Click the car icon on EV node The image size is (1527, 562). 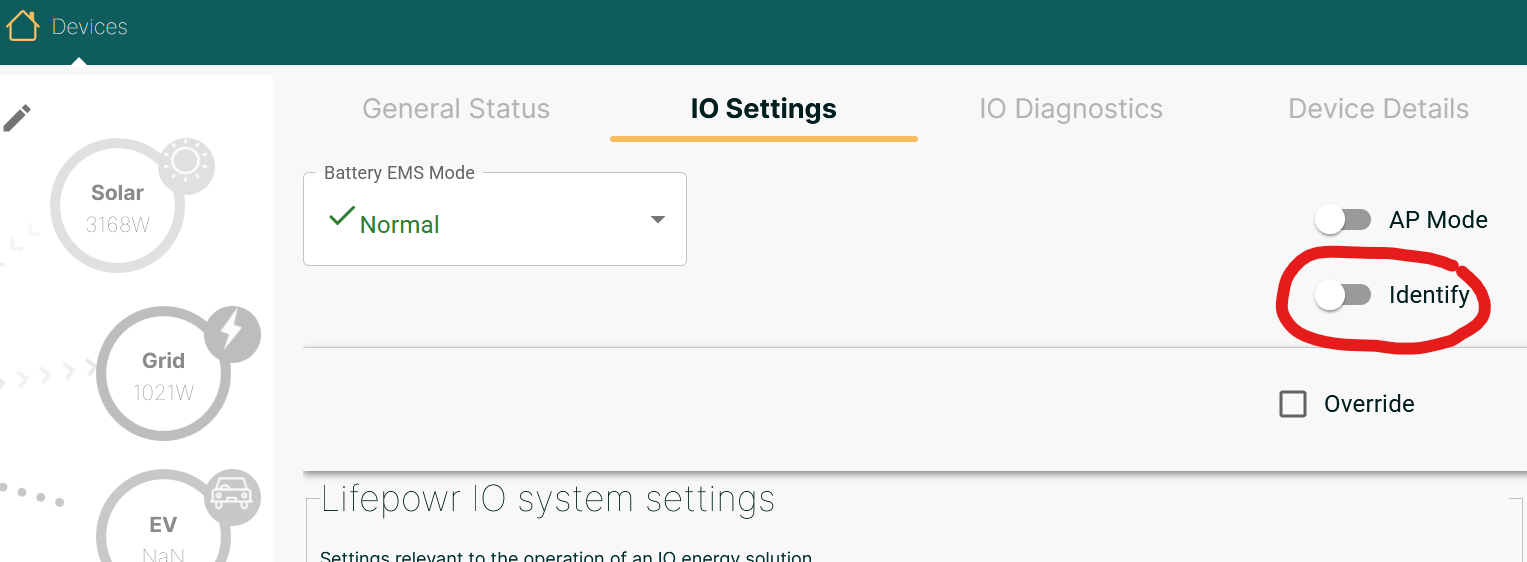(232, 495)
